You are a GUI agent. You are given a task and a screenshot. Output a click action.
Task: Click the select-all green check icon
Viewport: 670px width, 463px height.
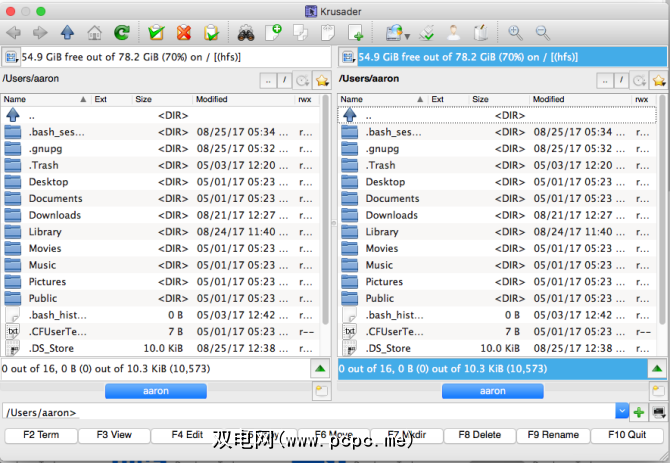[x=156, y=32]
